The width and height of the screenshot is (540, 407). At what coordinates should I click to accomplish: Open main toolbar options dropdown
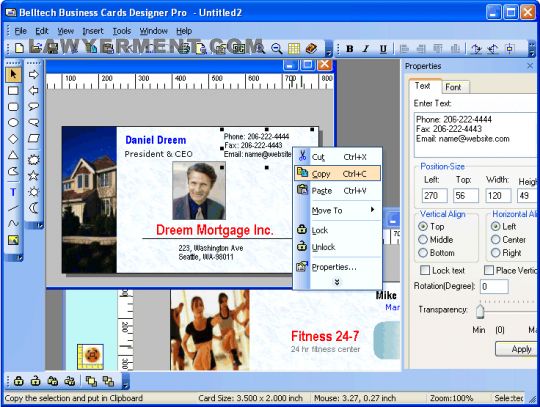point(329,49)
